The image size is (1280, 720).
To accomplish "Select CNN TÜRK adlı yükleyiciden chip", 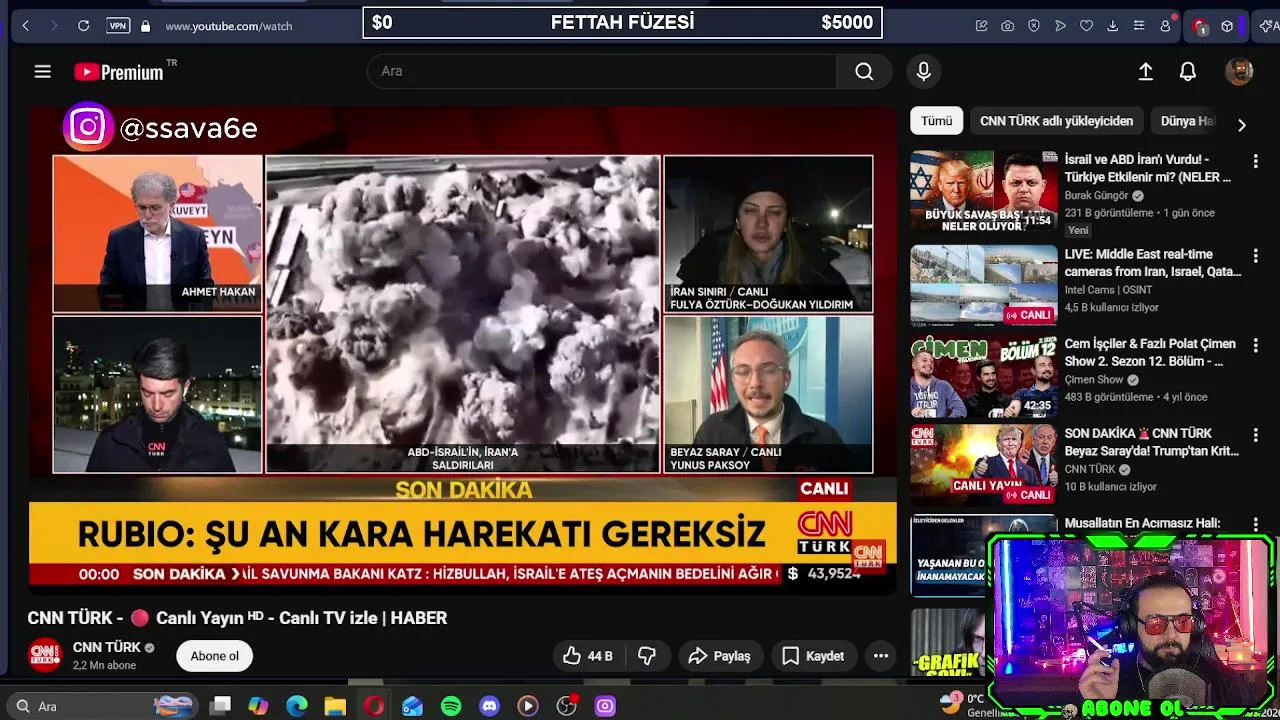I will pyautogui.click(x=1056, y=121).
